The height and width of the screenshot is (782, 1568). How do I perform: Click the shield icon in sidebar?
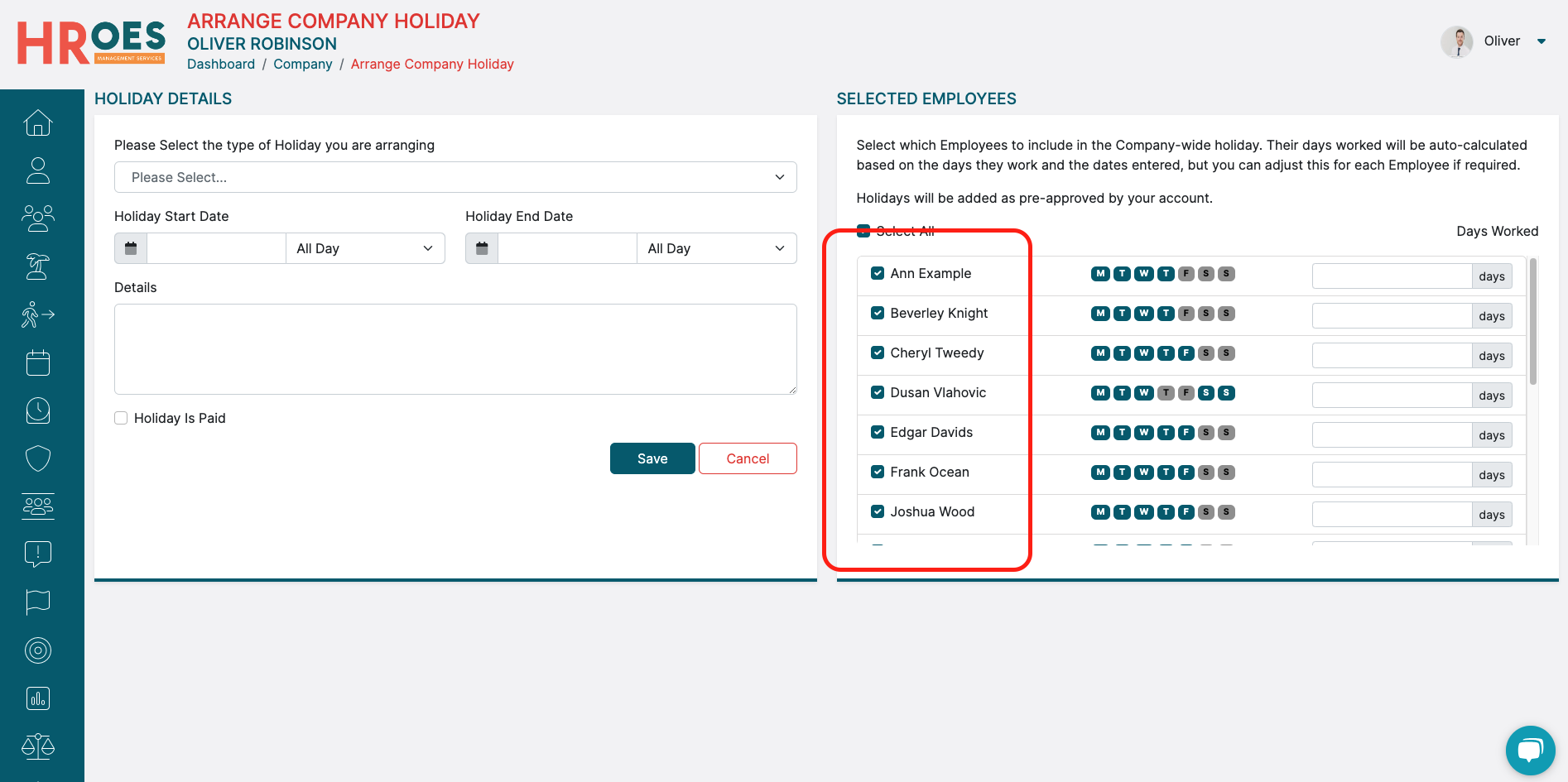38,458
